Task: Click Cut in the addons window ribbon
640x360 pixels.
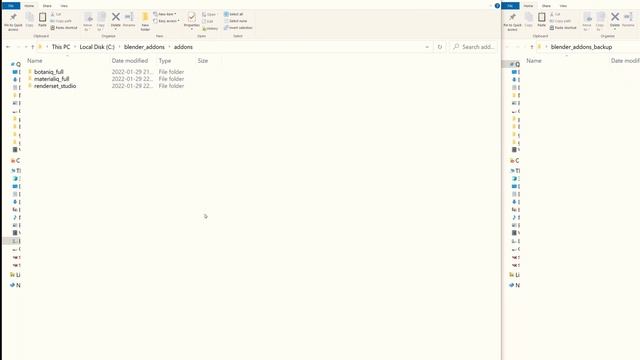Action: (56, 14)
